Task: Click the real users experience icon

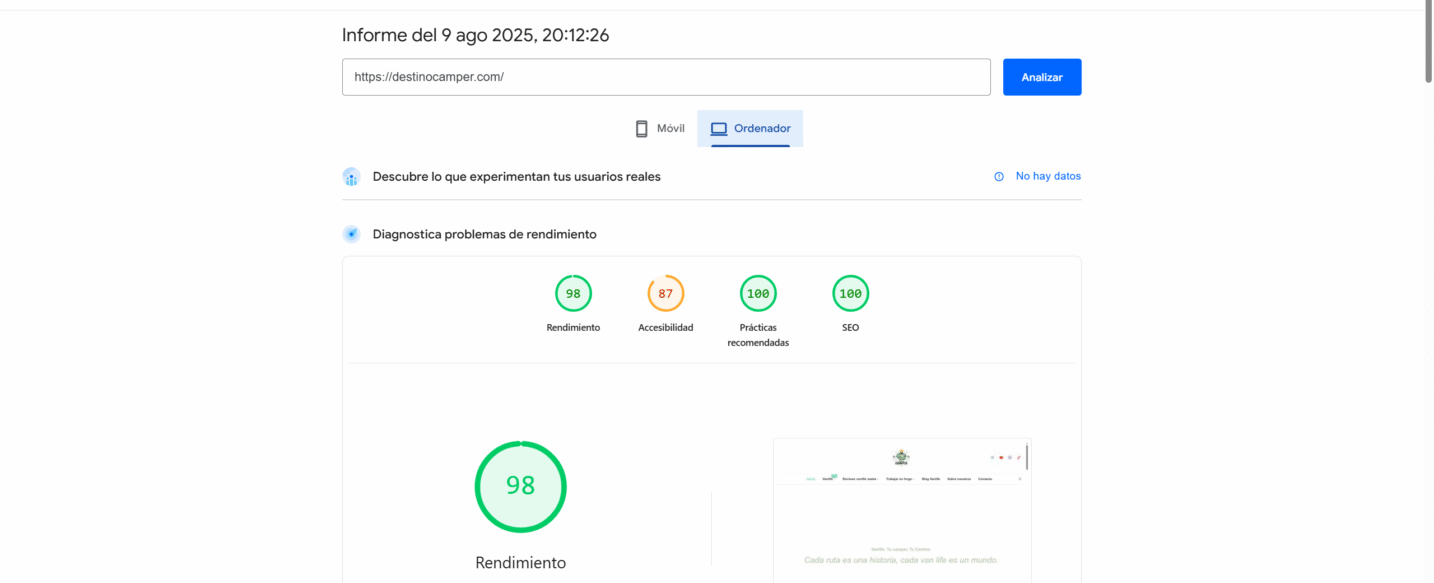Action: [x=351, y=177]
